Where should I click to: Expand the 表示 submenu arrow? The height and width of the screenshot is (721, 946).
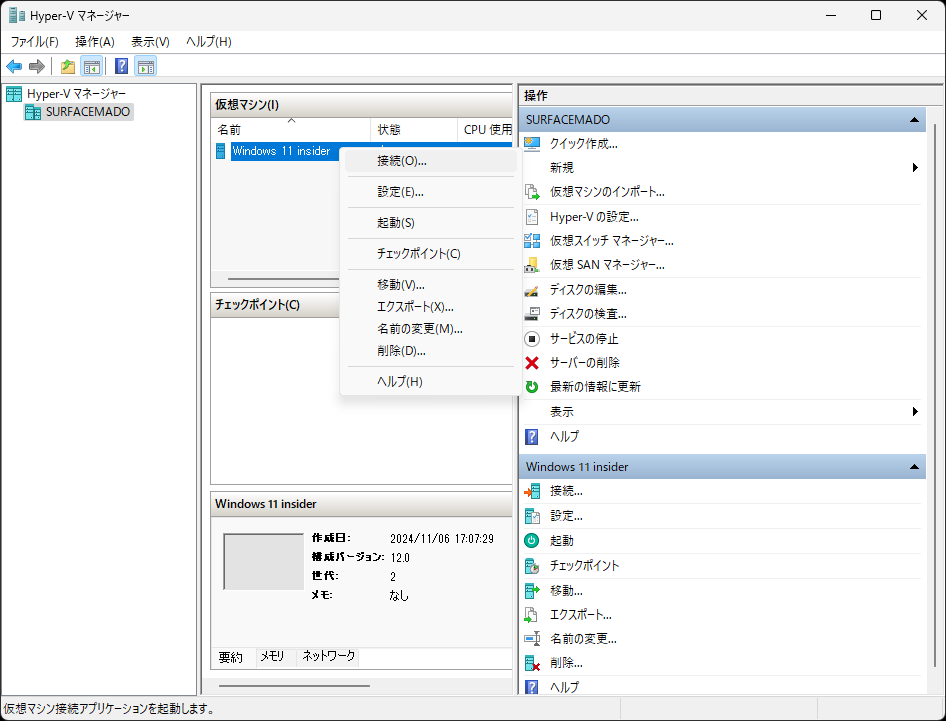pyautogui.click(x=913, y=411)
